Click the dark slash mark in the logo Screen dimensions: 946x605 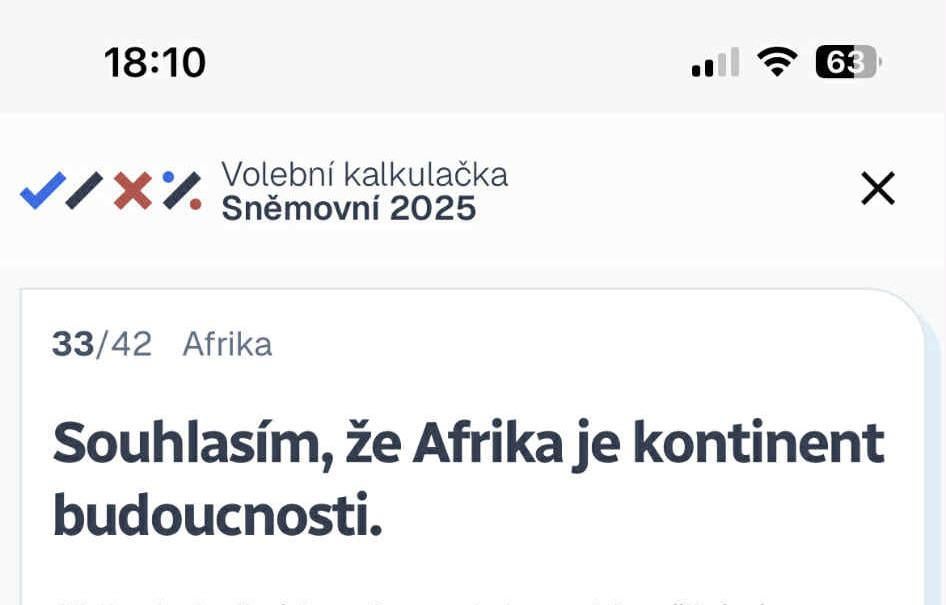(x=85, y=190)
